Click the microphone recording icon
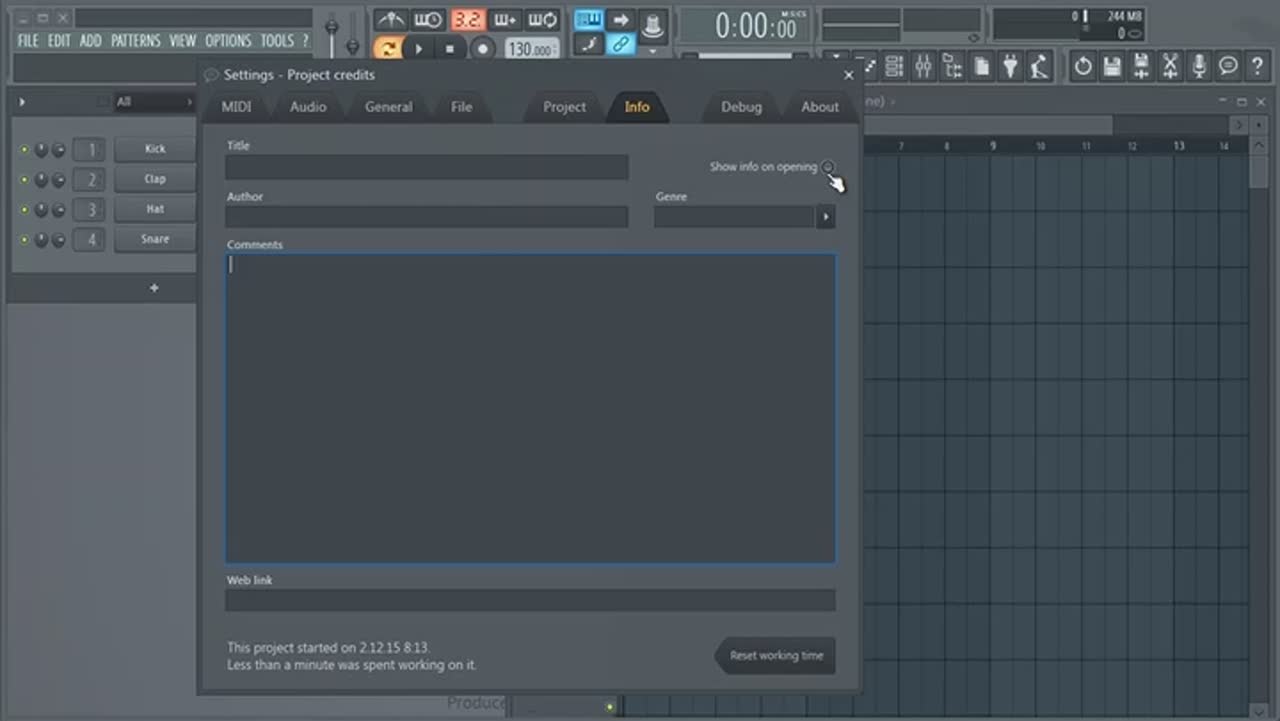The height and width of the screenshot is (721, 1280). click(1199, 67)
